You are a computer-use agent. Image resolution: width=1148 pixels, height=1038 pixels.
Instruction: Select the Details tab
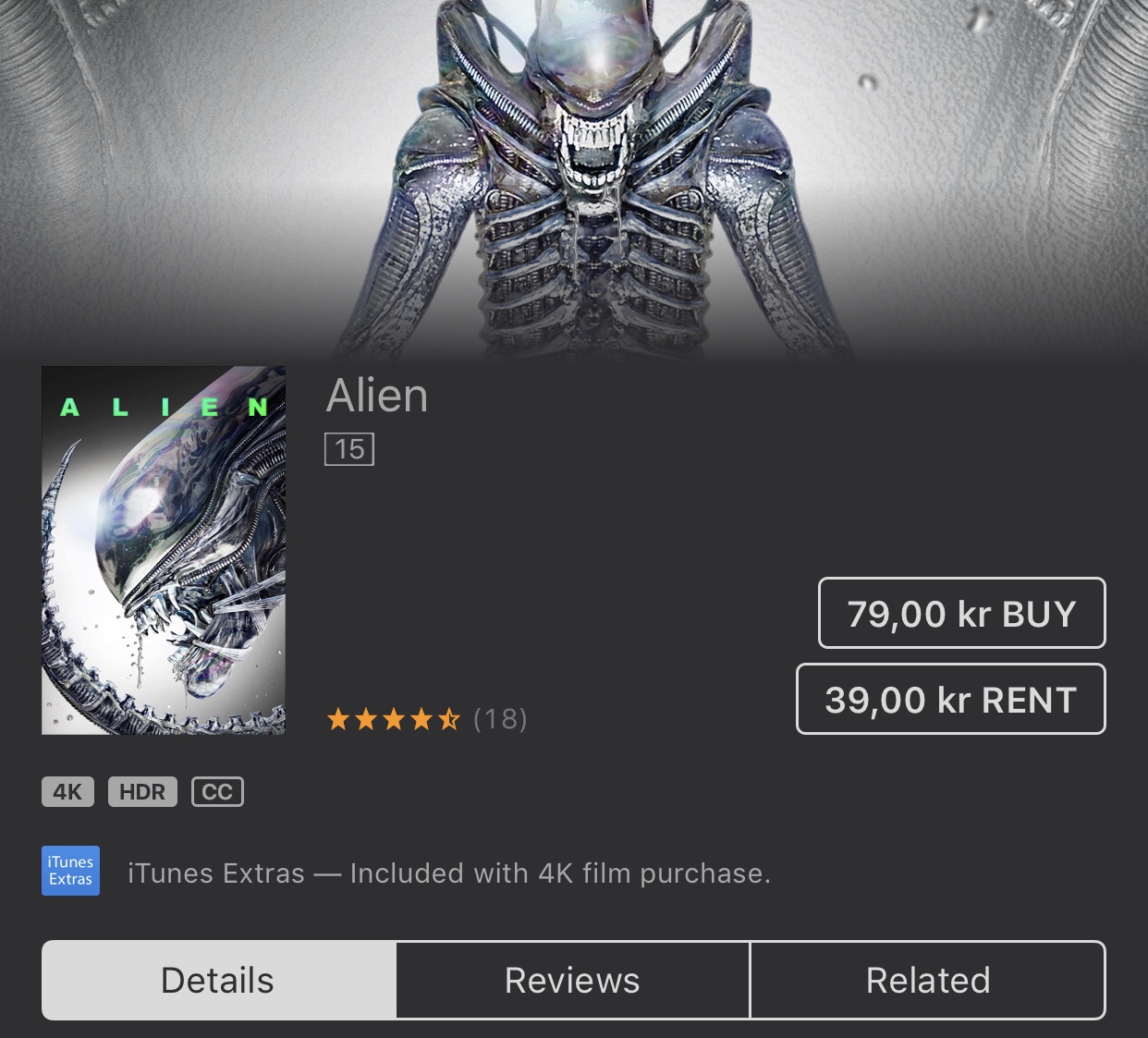(x=219, y=980)
